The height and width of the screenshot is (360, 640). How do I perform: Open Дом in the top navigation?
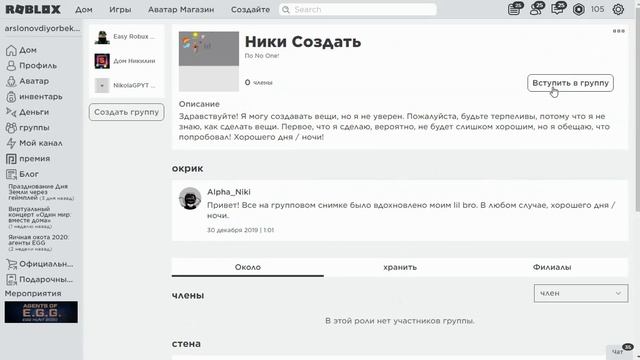(84, 9)
